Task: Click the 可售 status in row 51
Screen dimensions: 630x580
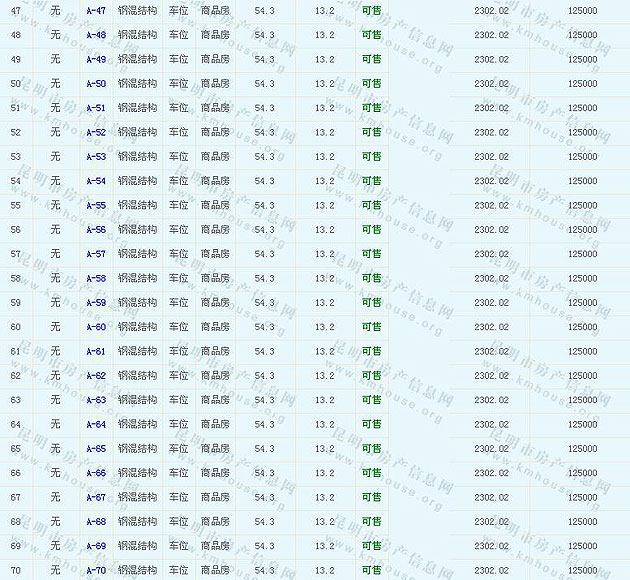Action: pos(371,108)
